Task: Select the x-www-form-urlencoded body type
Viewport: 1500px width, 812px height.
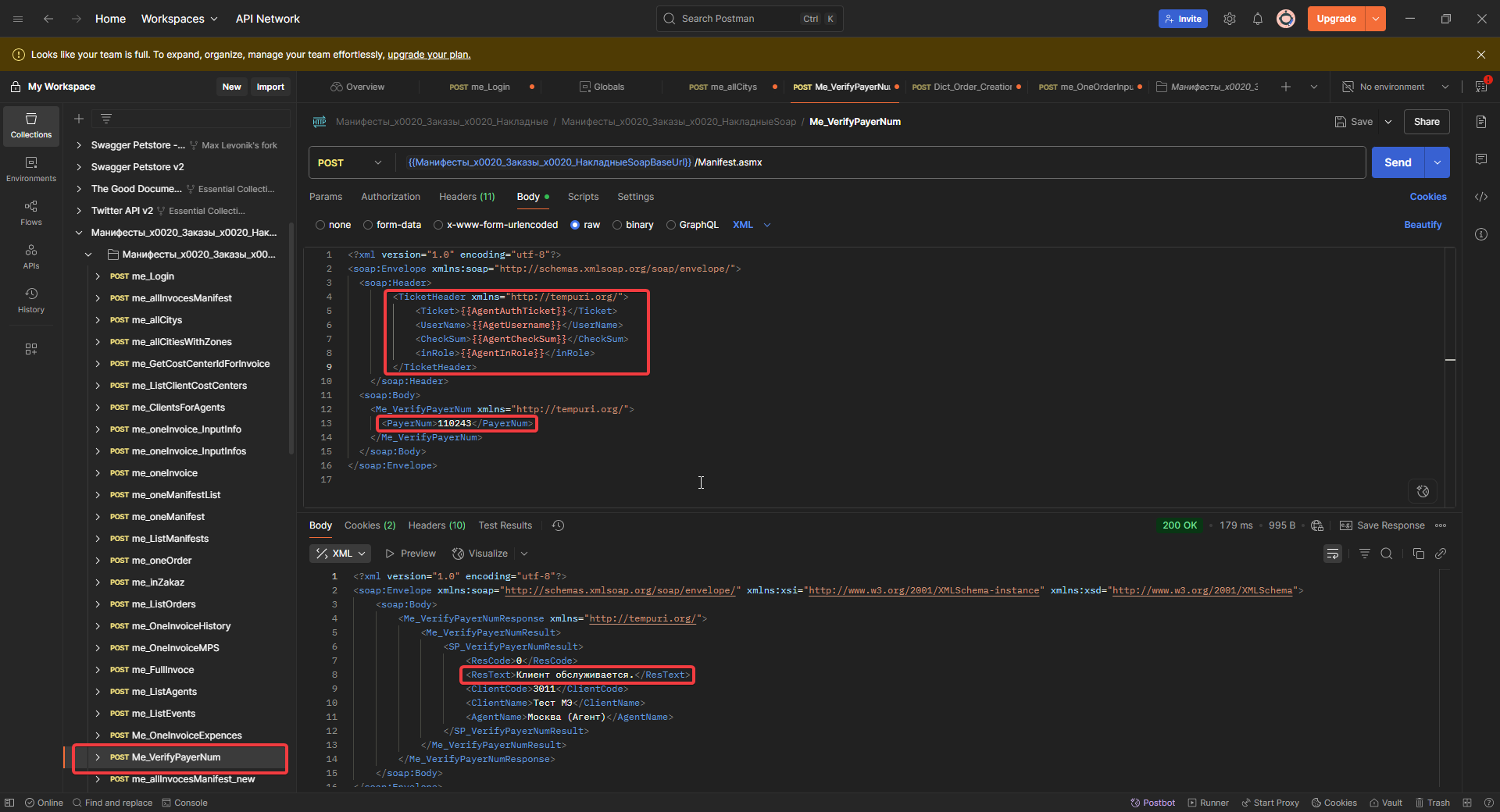Action: coord(495,225)
